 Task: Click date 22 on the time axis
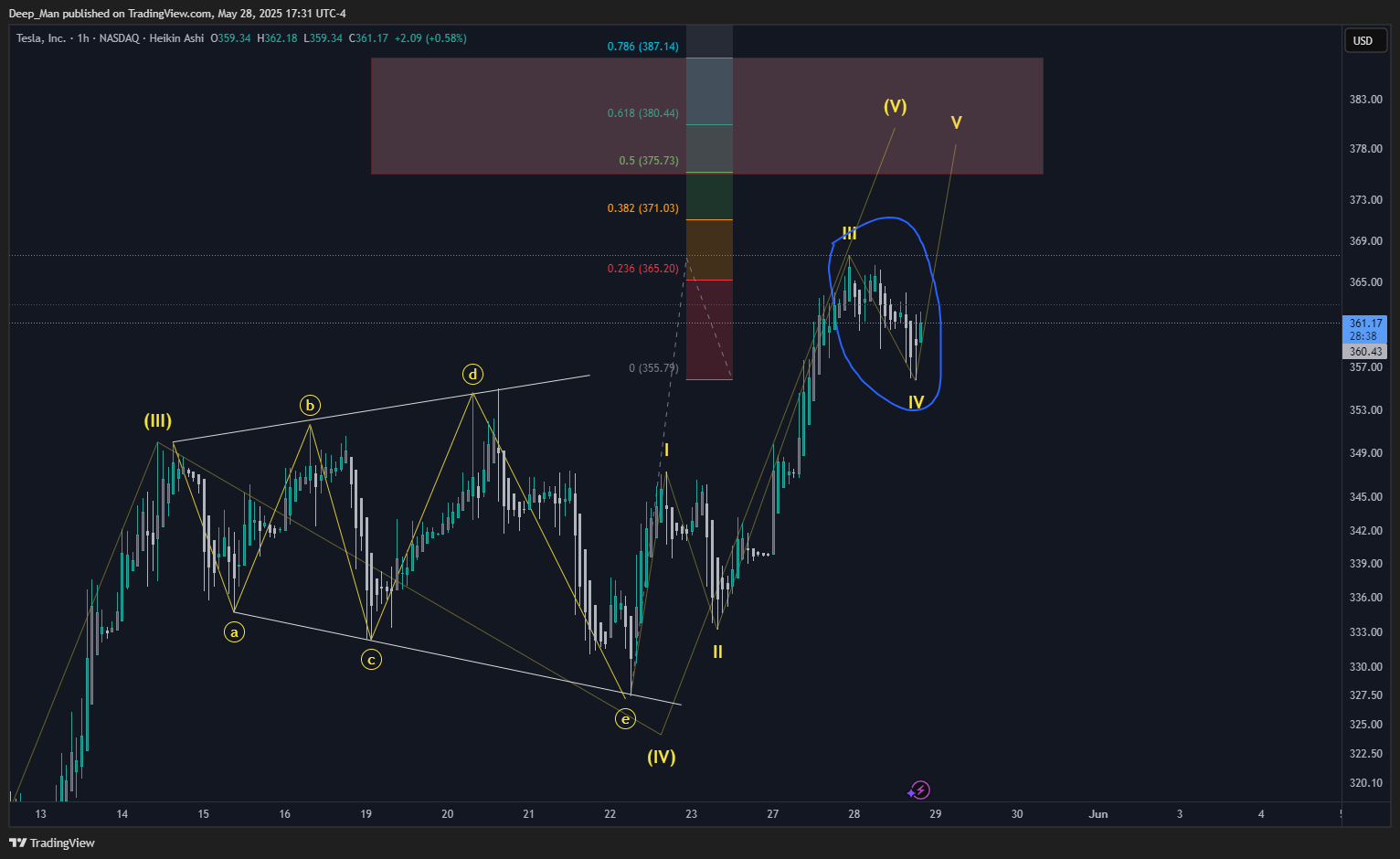(x=610, y=814)
